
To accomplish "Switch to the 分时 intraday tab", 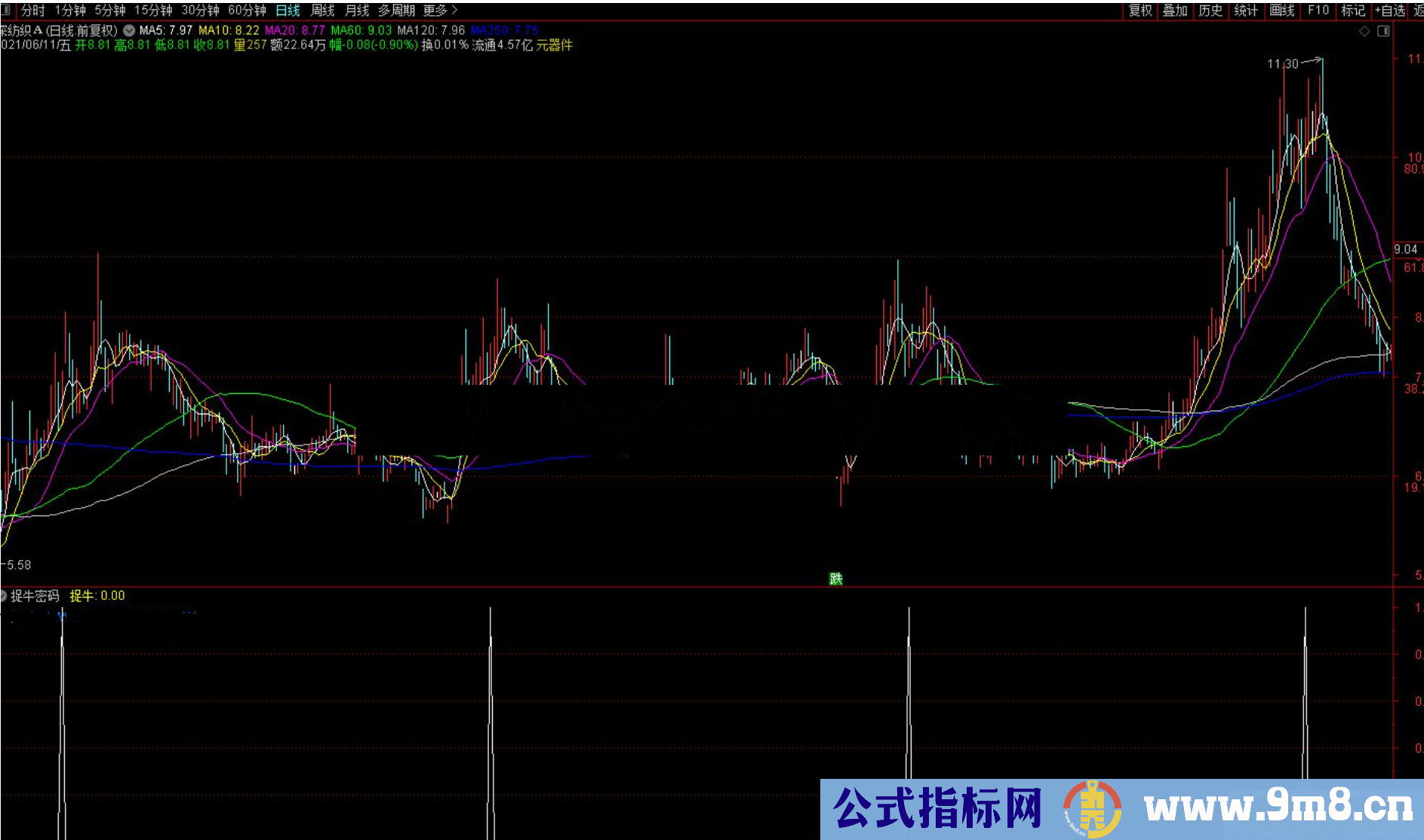I will (x=34, y=10).
